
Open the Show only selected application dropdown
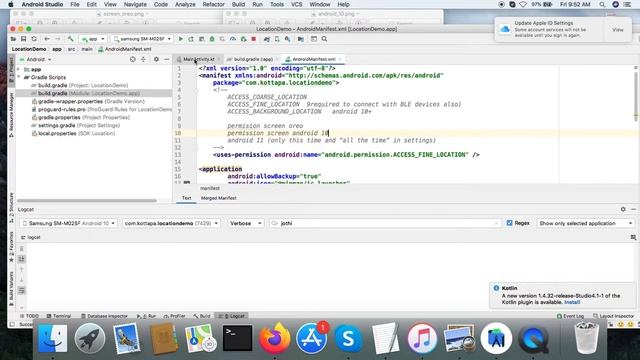585,223
